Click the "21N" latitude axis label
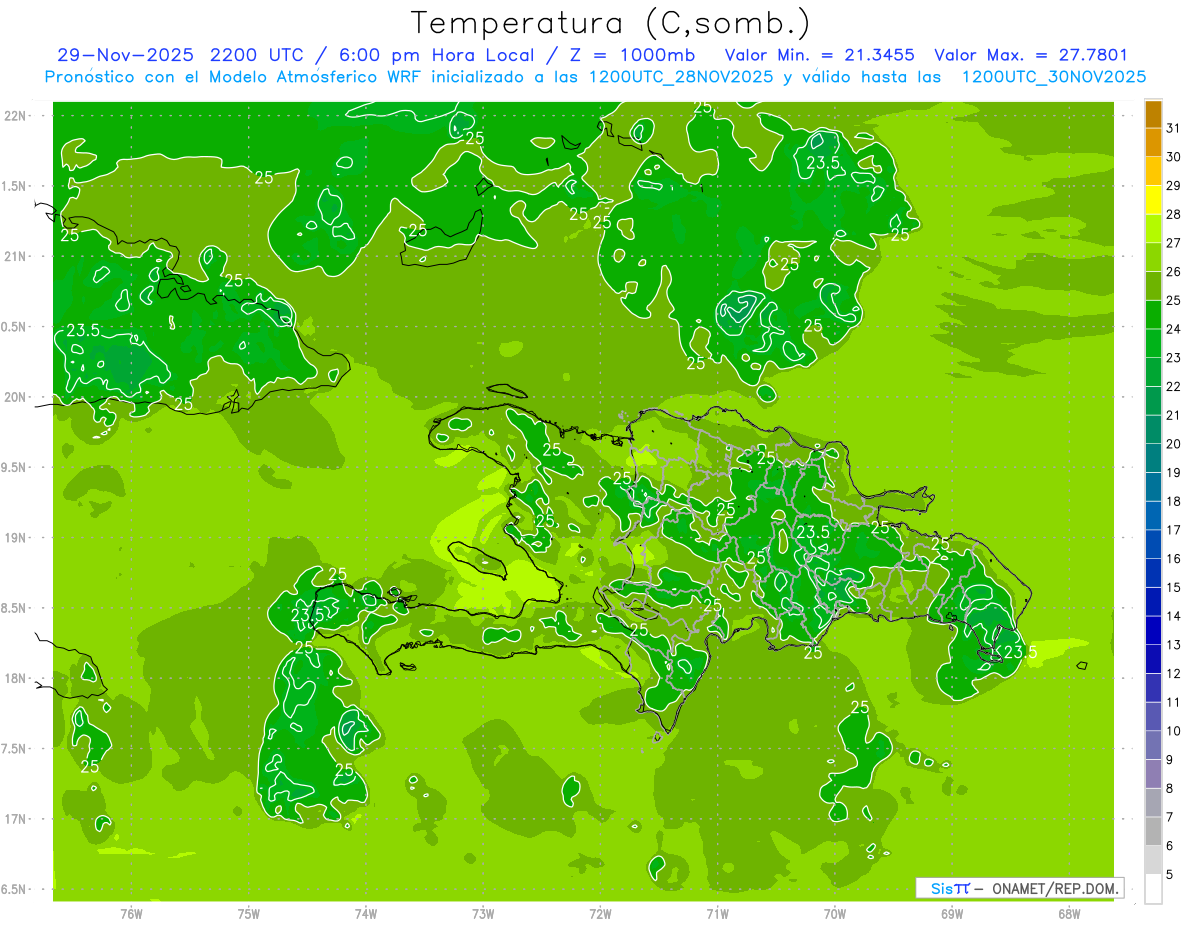This screenshot has width=1200, height=927. pos(15,256)
